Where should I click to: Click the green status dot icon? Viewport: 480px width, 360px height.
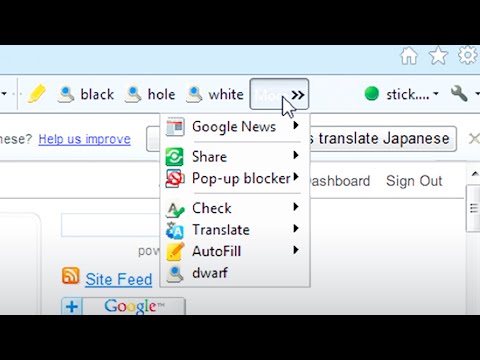coord(372,94)
